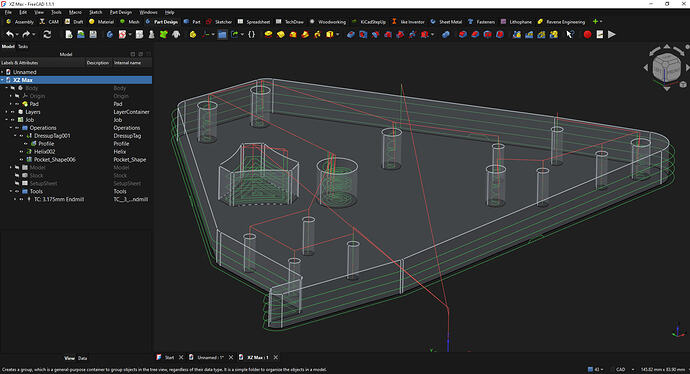Toggle visibility of TC: 3.175mm Endmill
The width and height of the screenshot is (690, 374).
click(22, 199)
